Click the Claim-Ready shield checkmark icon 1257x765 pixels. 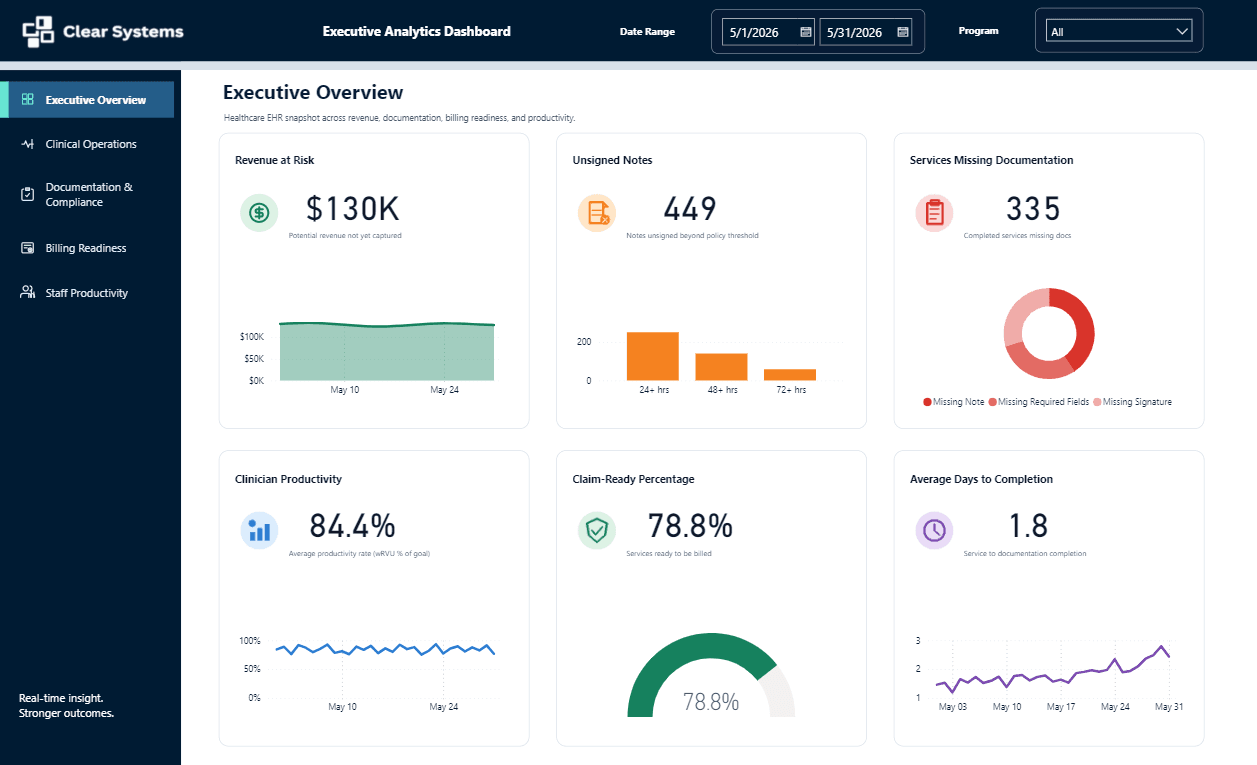tap(597, 530)
